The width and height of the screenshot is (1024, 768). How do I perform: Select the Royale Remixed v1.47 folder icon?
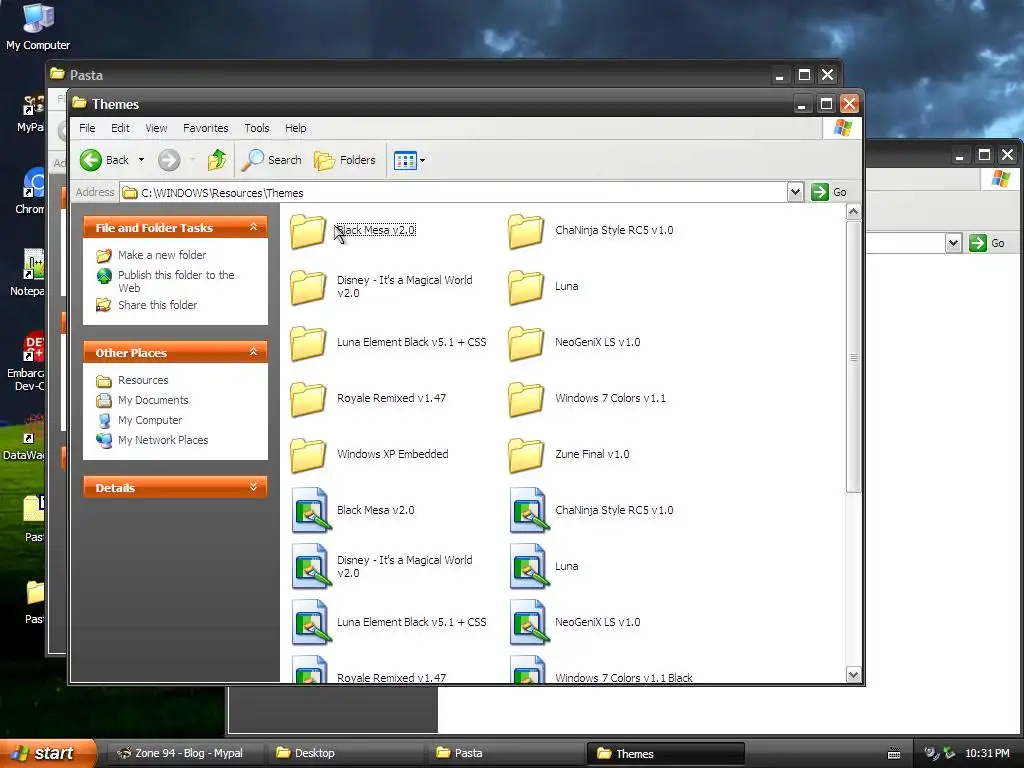308,398
